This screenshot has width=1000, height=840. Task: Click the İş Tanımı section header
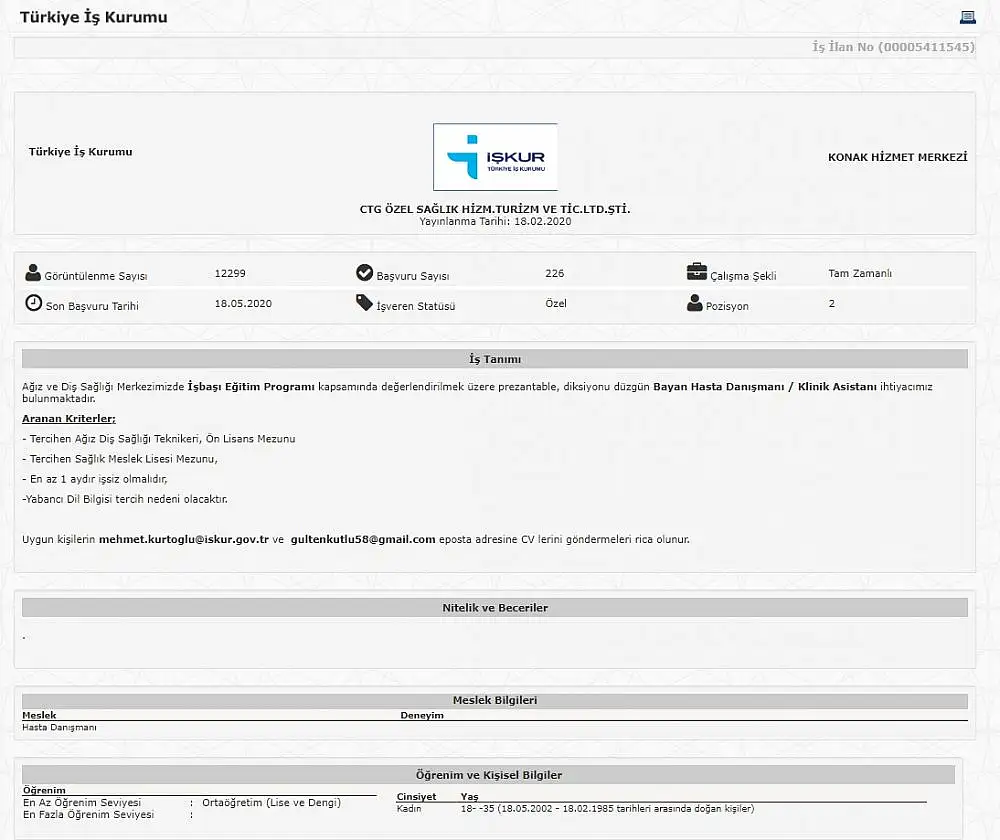coord(495,359)
